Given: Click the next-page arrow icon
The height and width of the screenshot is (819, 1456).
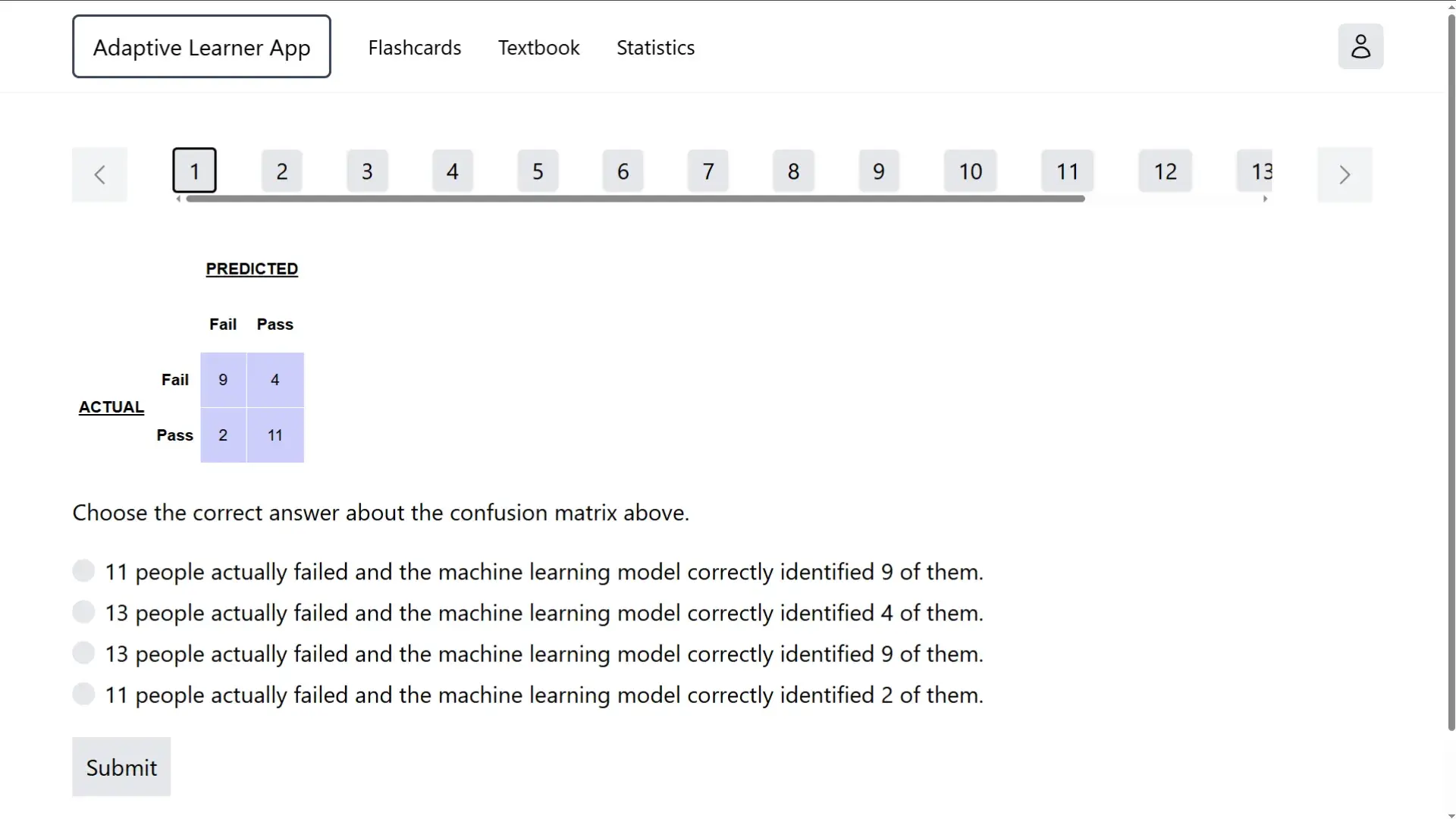Looking at the screenshot, I should 1345,174.
